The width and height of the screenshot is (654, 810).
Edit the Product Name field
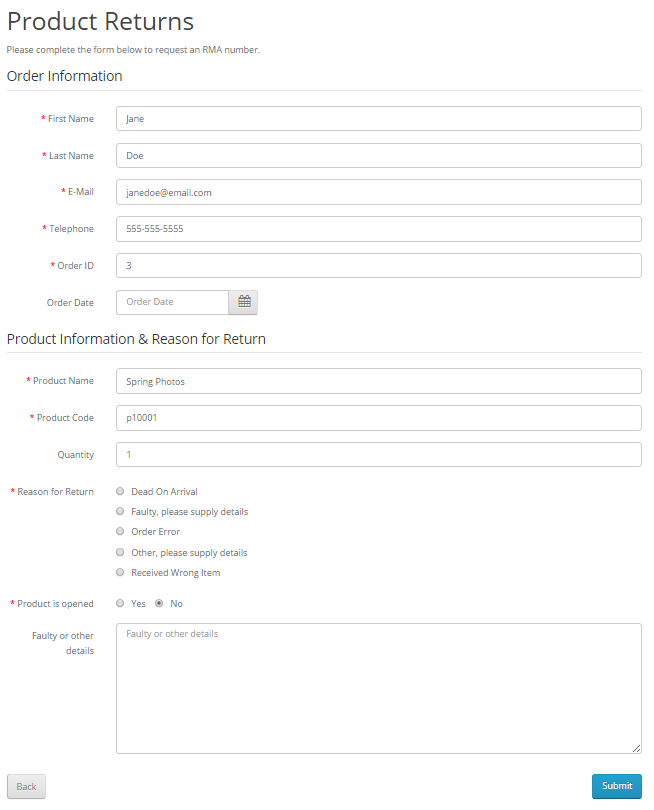click(x=379, y=381)
